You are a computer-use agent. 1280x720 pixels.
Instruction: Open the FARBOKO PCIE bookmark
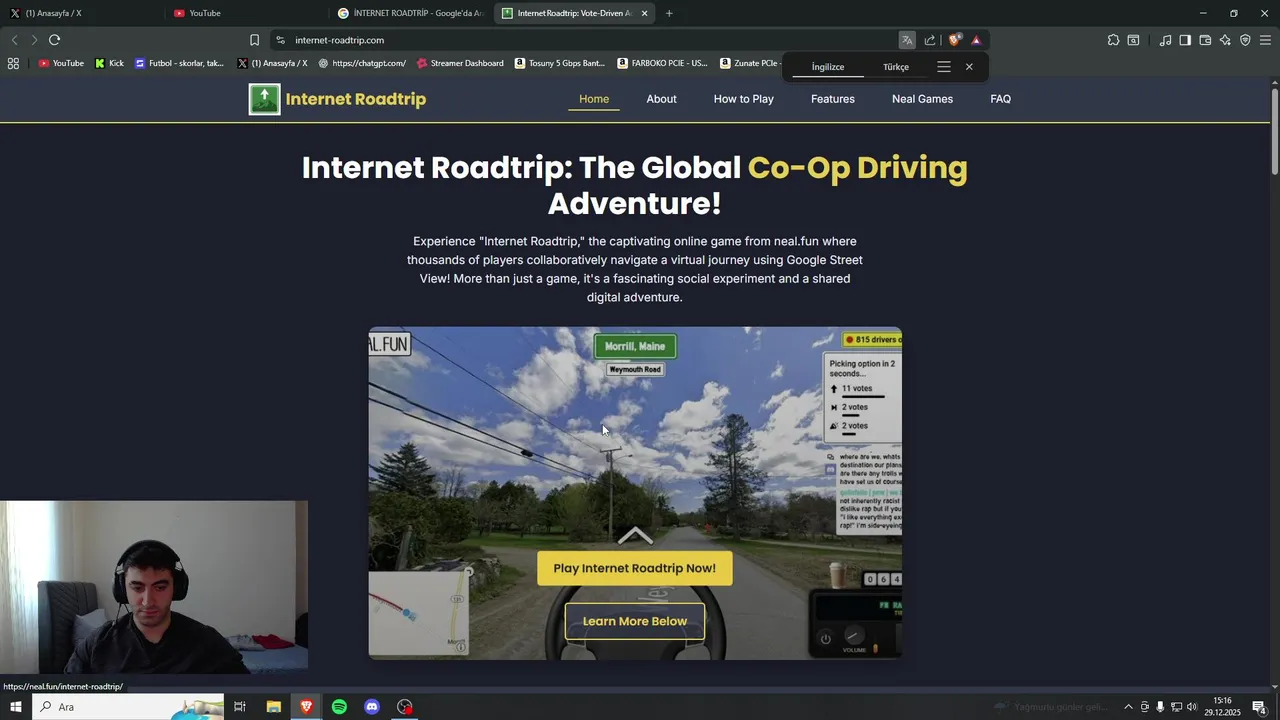point(663,63)
